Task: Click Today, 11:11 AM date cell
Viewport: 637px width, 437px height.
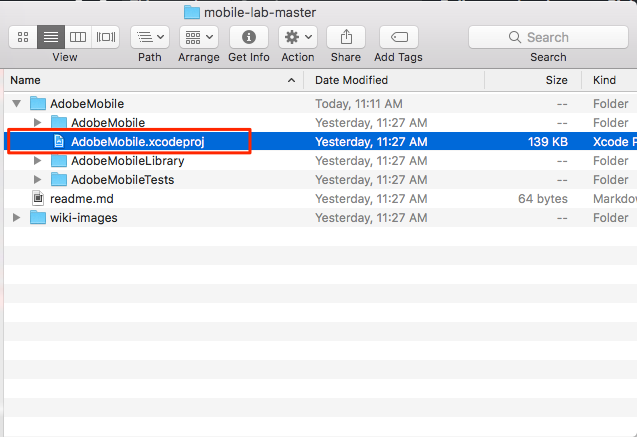Action: coord(359,104)
